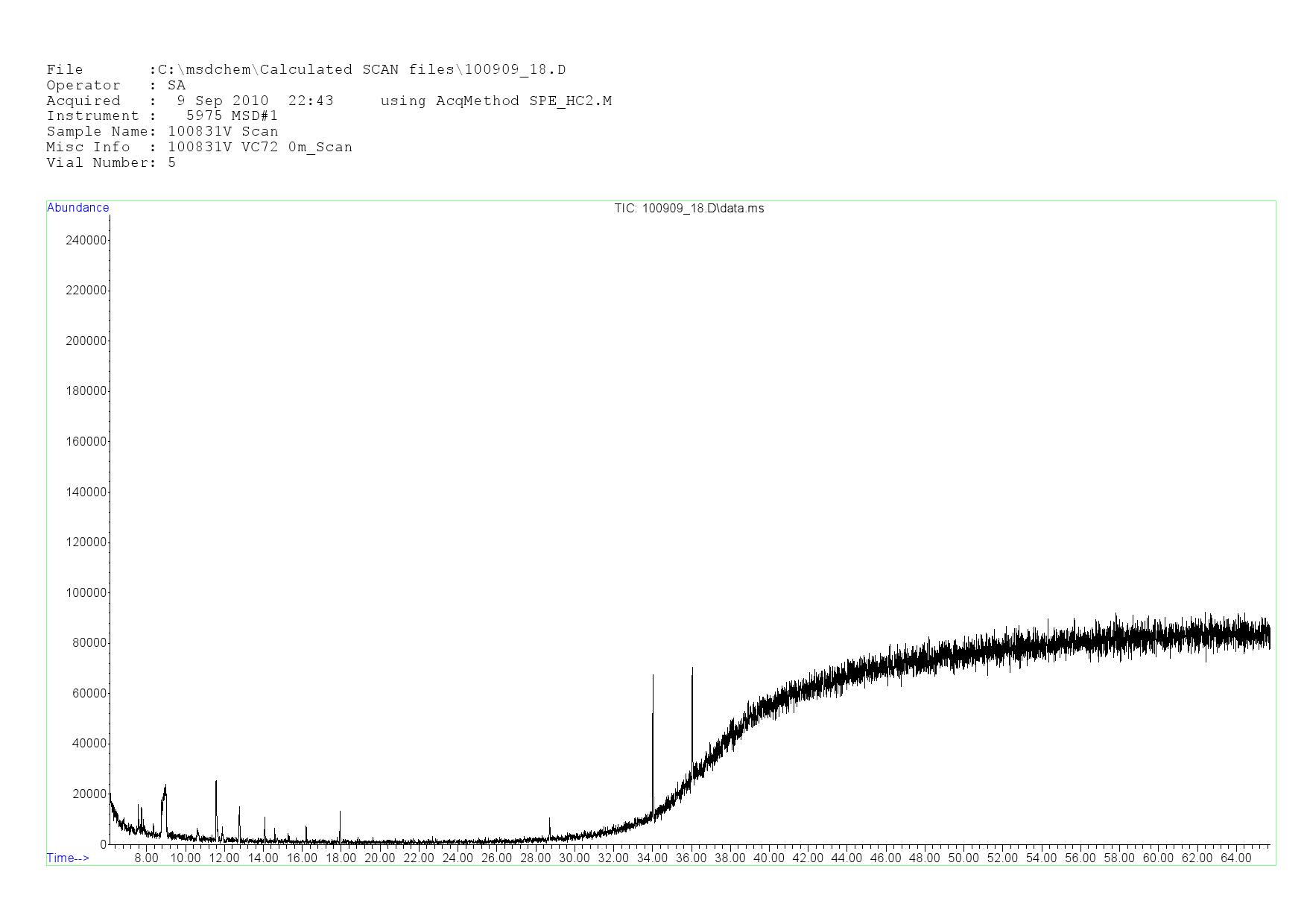Select the TIC: 100909_18.D\data.ms chart title
Screen dimensions: 1307x924
tap(689, 209)
